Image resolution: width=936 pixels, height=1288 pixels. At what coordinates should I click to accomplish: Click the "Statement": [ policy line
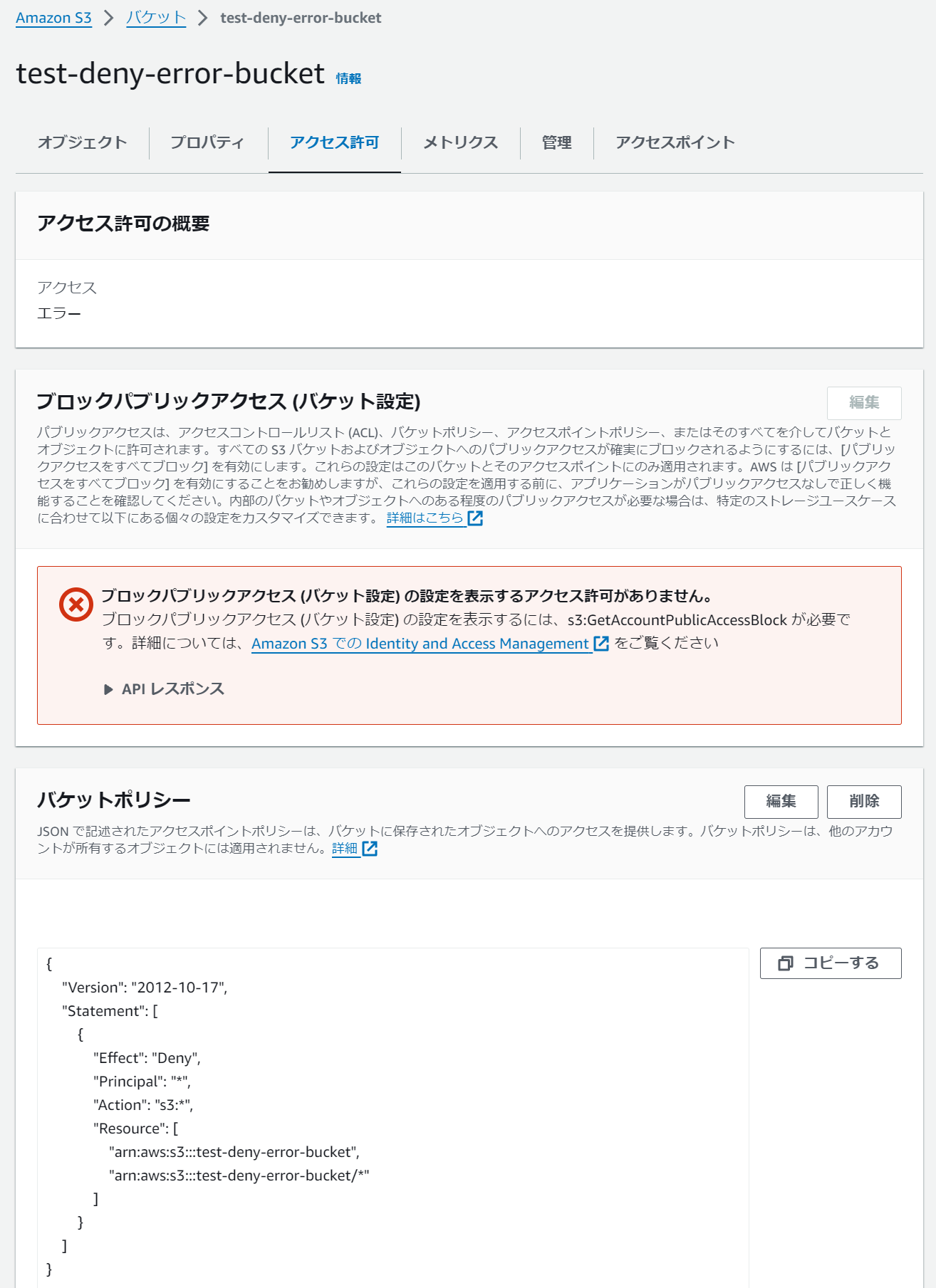[110, 1011]
